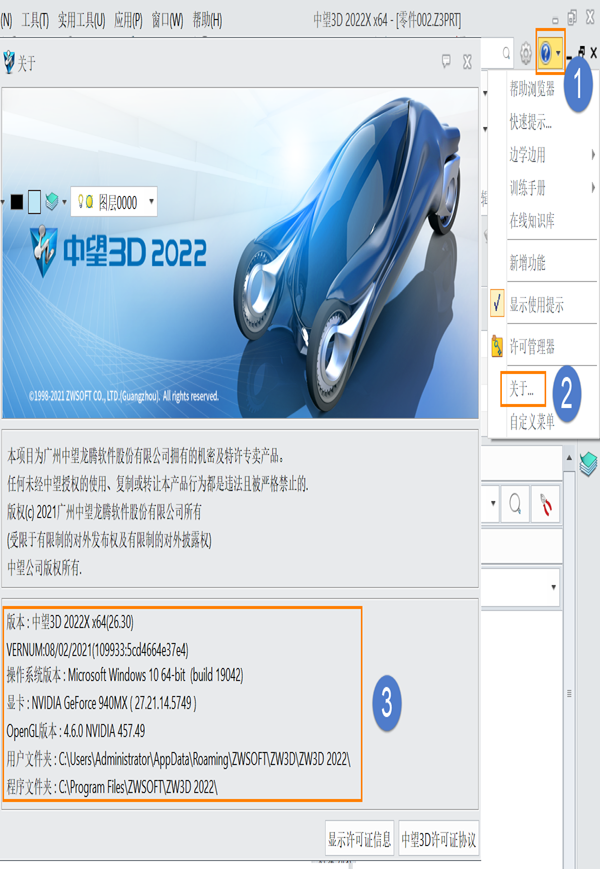600x869 pixels.
Task: Open 许可管理器 menu entry
Action: (x=532, y=347)
